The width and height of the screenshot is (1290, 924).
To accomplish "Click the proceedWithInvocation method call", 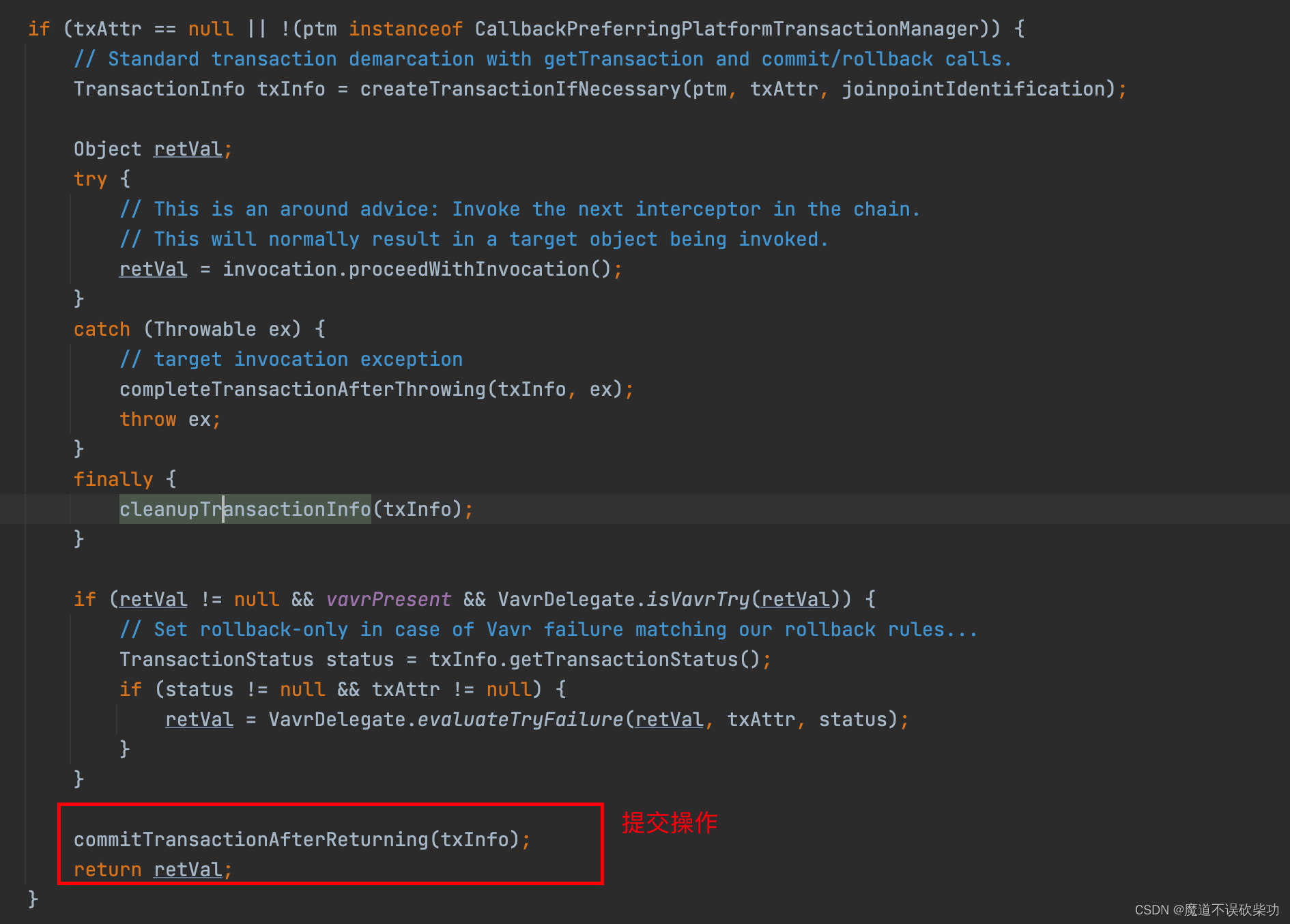I will 468,270.
